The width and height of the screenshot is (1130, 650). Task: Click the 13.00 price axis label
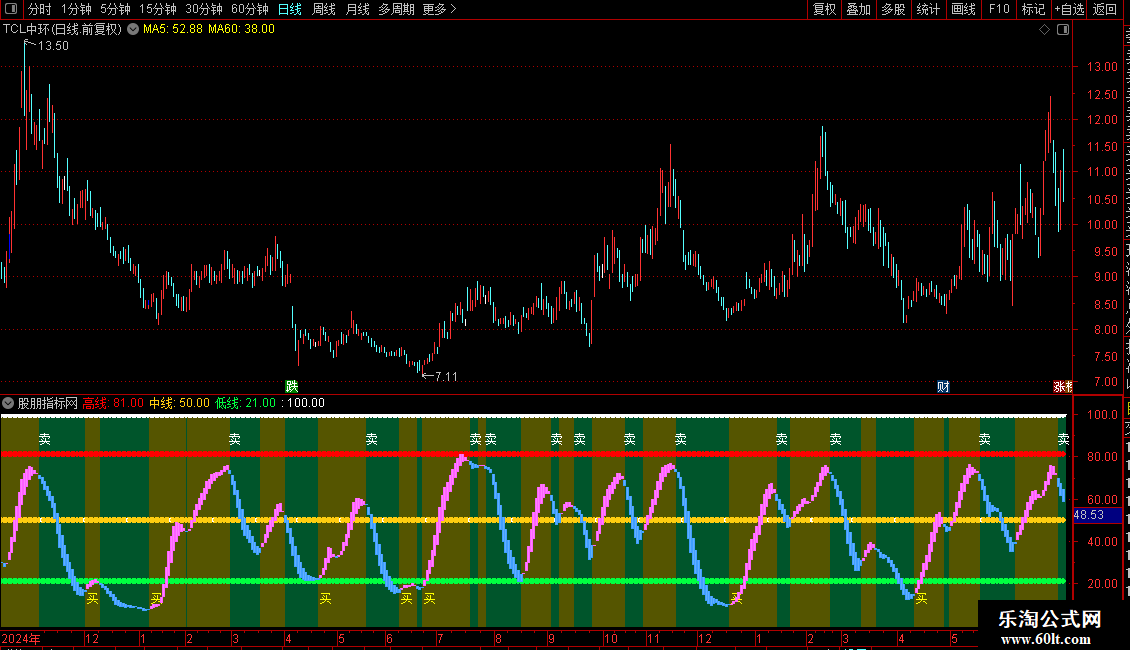tap(1102, 67)
